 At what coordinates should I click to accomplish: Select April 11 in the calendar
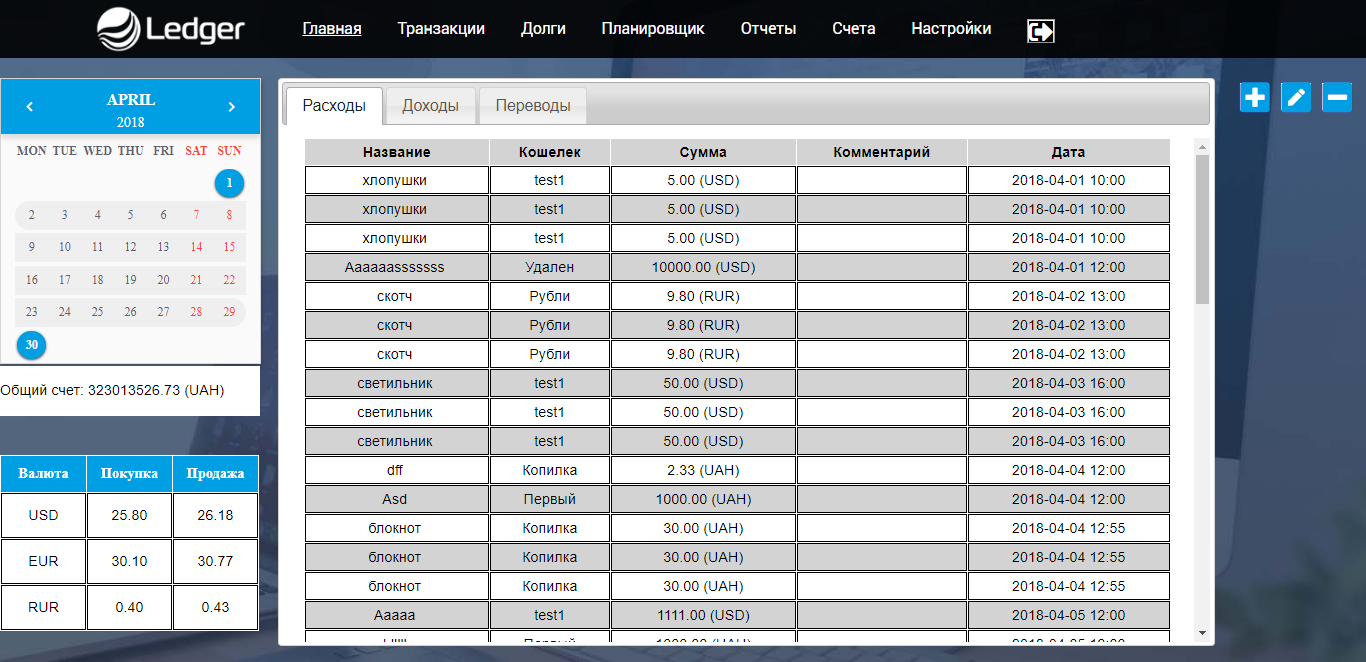97,247
